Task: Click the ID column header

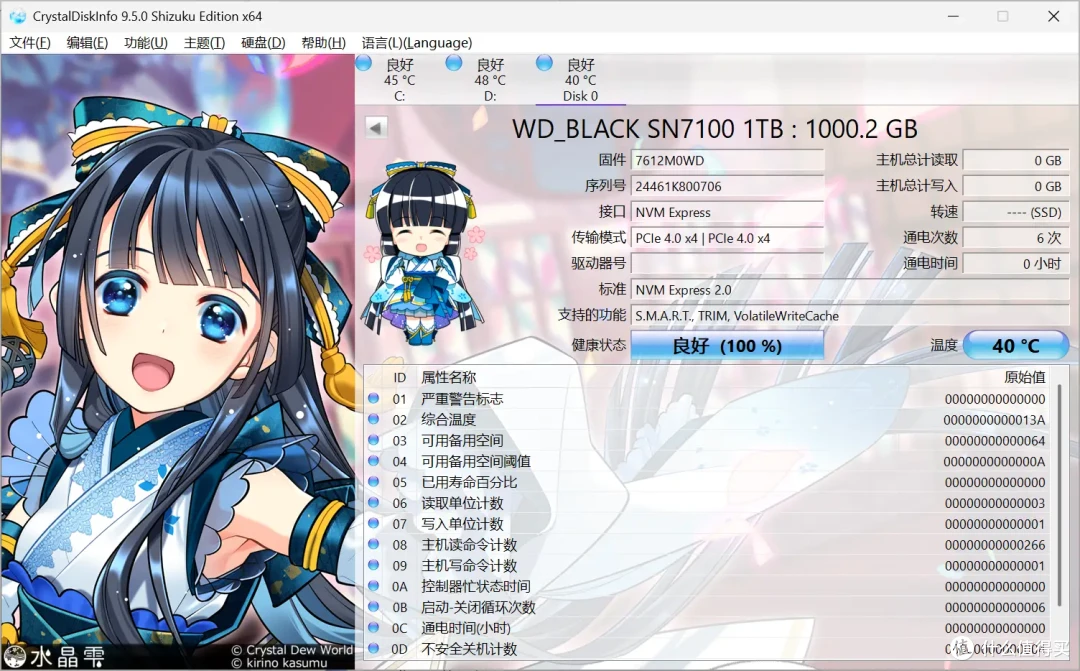Action: (x=399, y=378)
